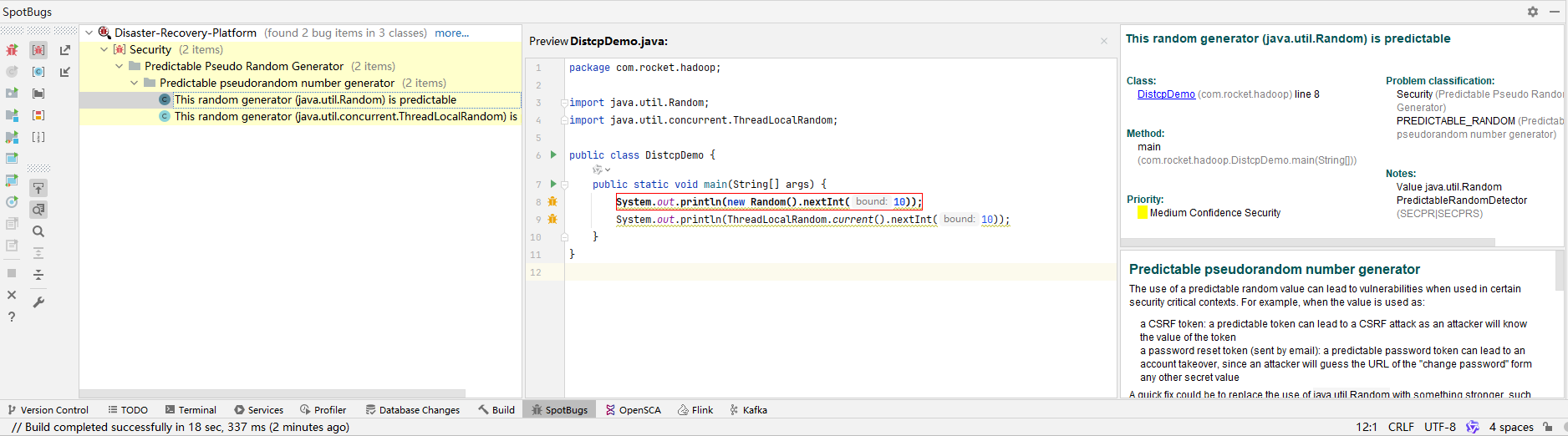1568x436 pixels.
Task: Click horizontal scrollbar under bug tree
Action: [272, 393]
